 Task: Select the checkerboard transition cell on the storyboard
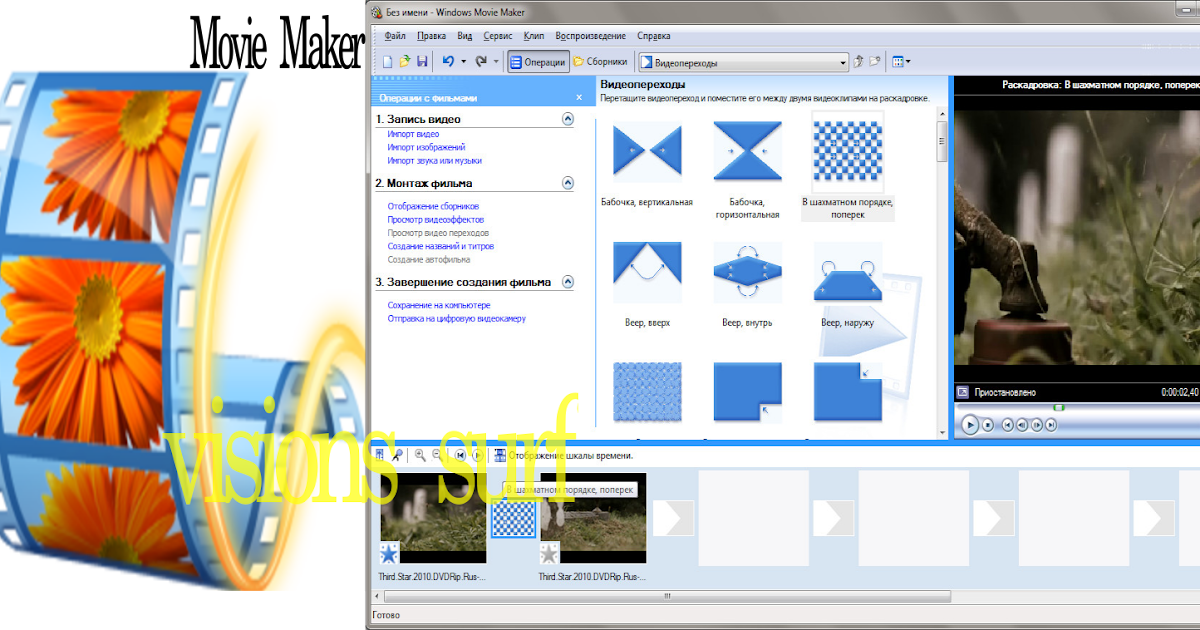tap(514, 518)
